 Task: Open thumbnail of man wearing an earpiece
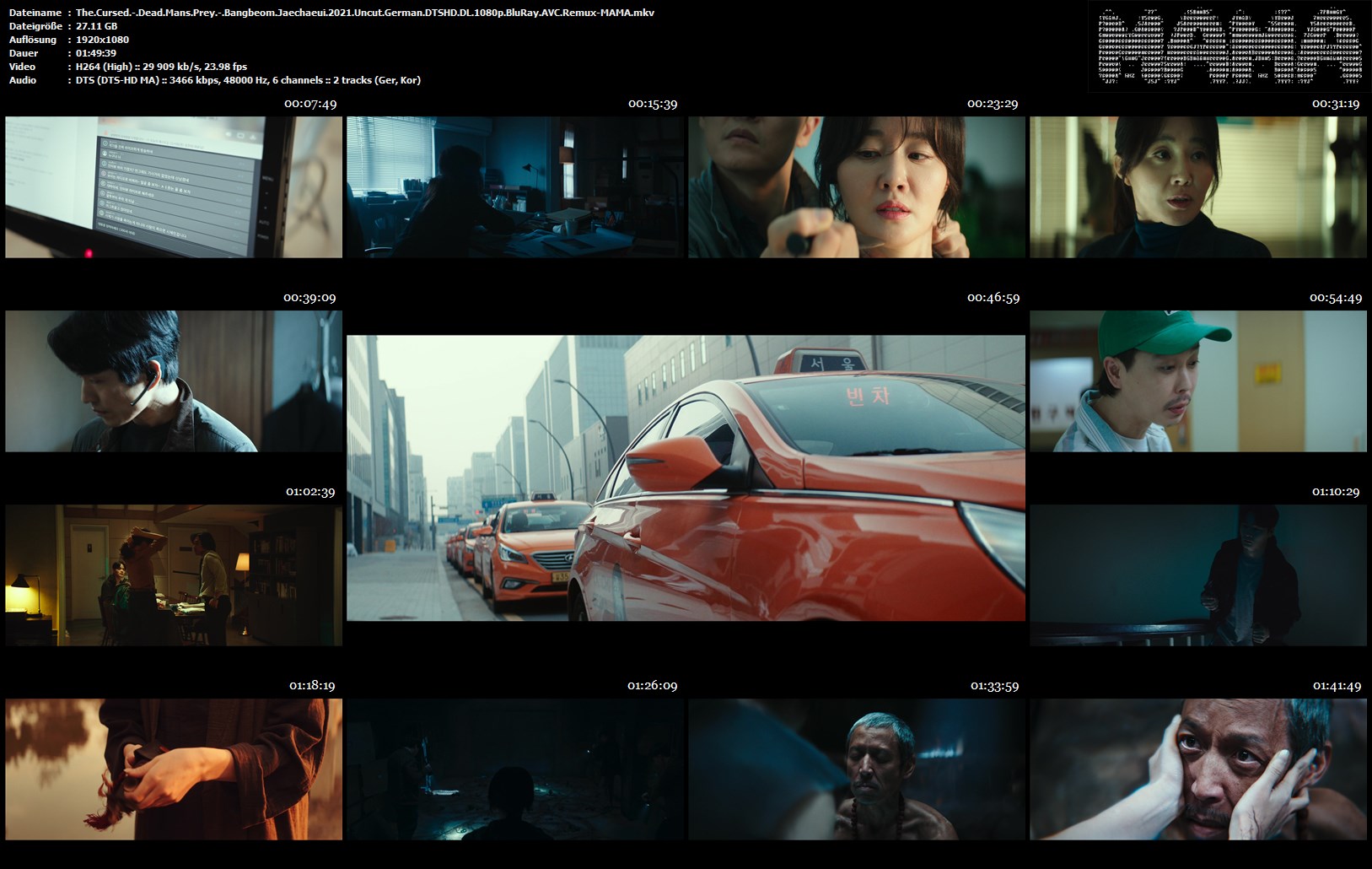pos(174,381)
